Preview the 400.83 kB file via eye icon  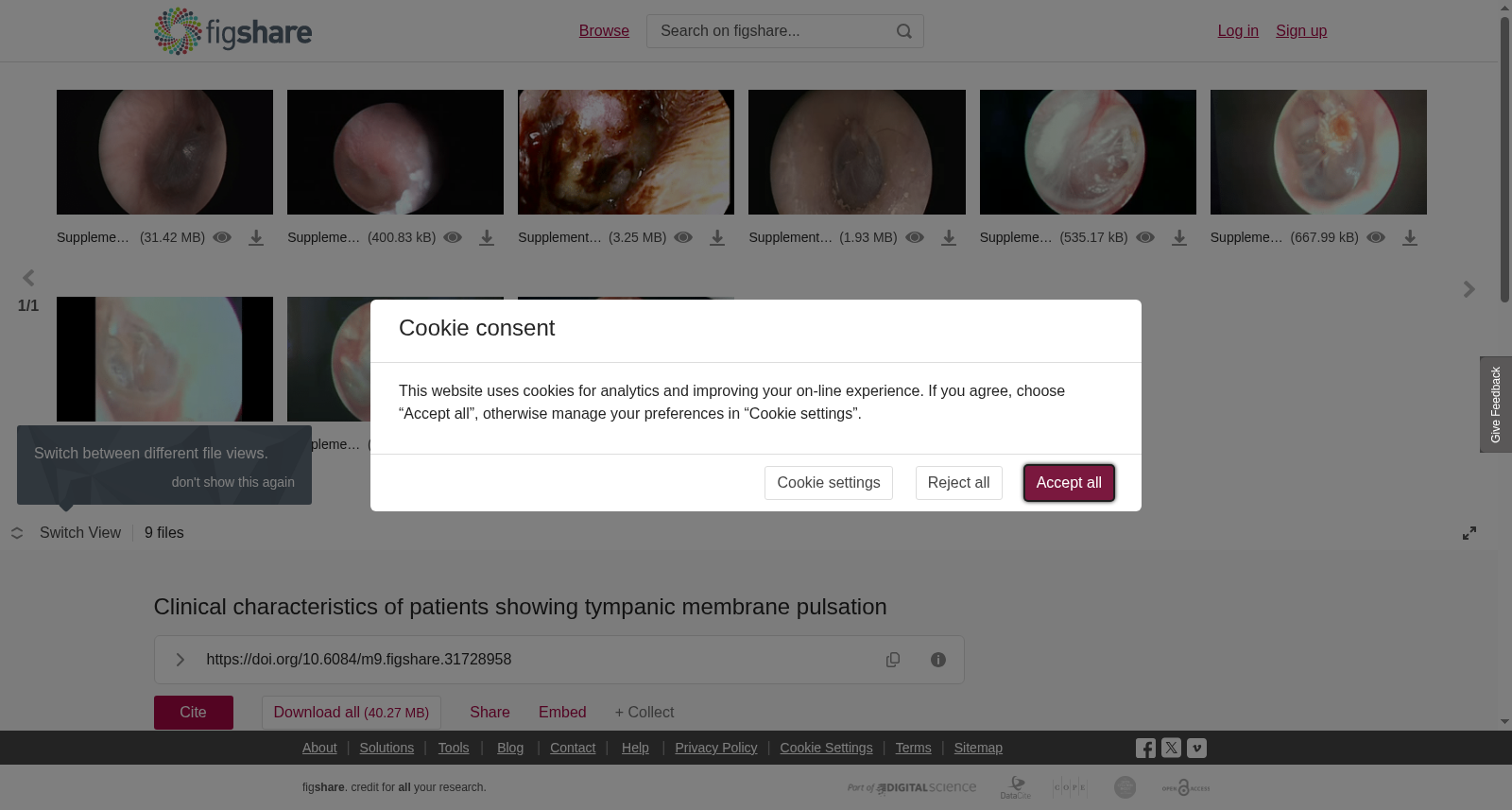click(x=453, y=237)
